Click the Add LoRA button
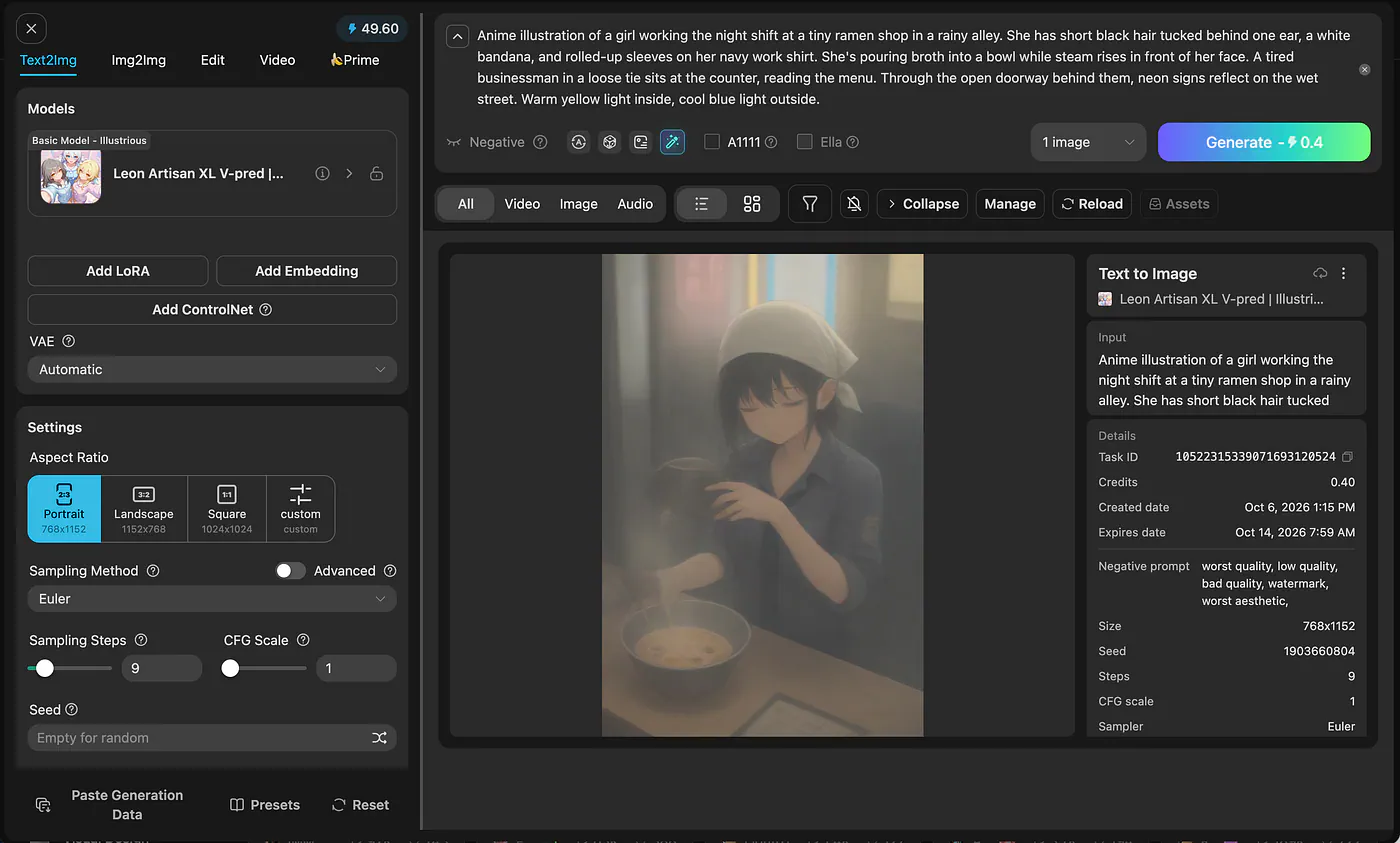The image size is (1400, 843). coord(118,271)
